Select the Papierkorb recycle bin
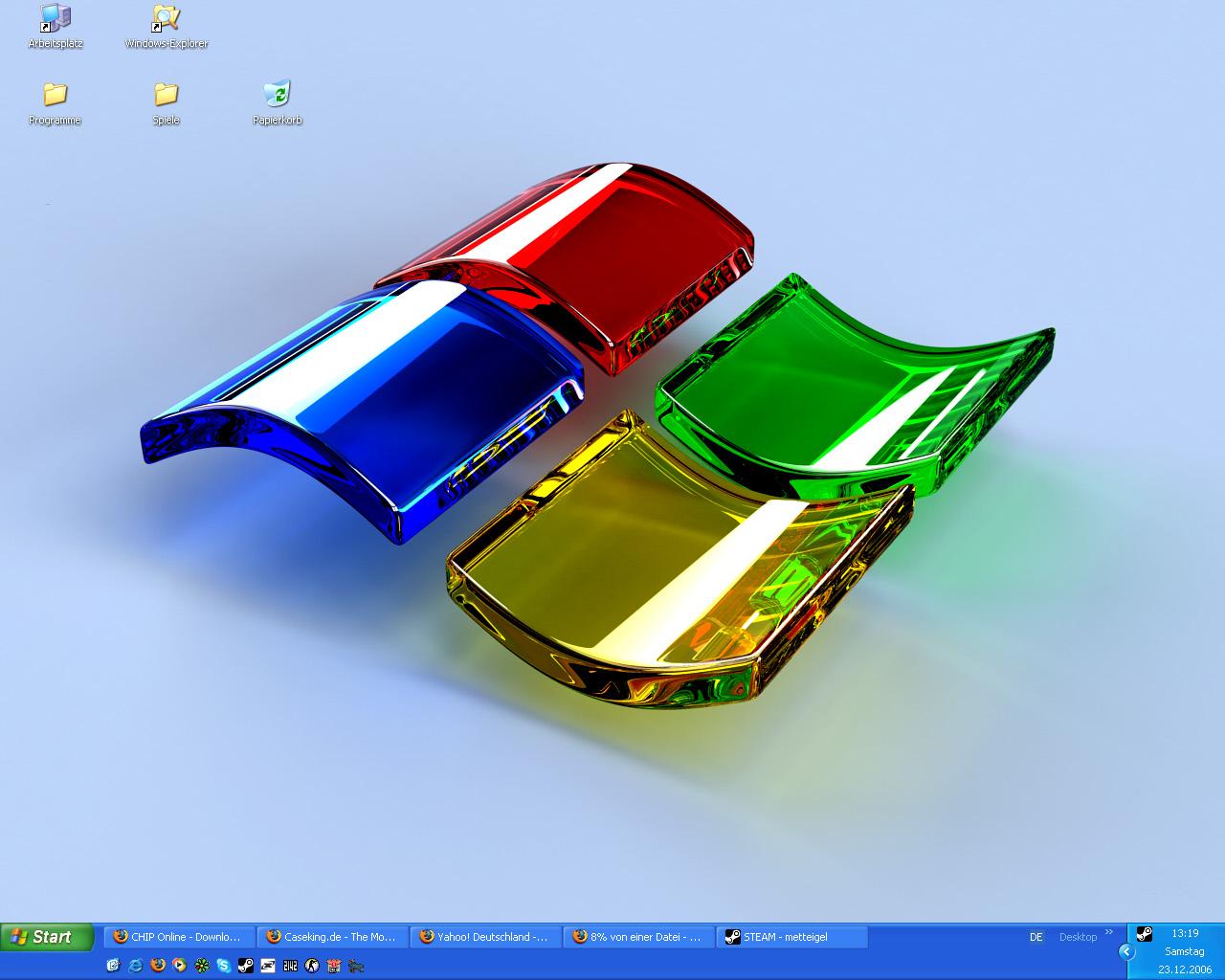The height and width of the screenshot is (980, 1225). pos(277,102)
